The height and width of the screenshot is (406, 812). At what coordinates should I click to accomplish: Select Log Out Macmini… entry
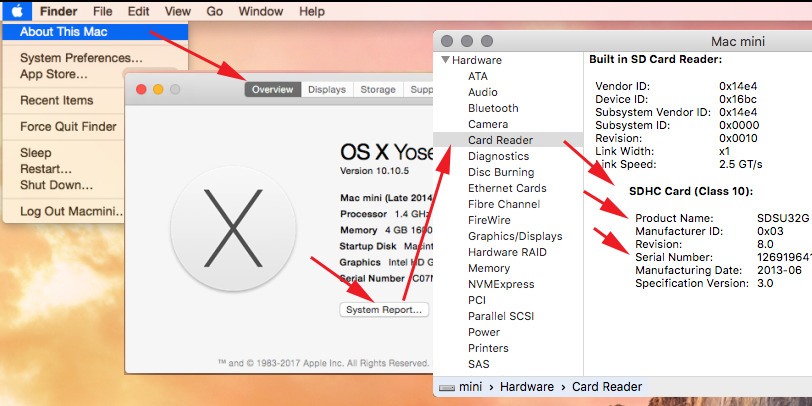pyautogui.click(x=72, y=211)
